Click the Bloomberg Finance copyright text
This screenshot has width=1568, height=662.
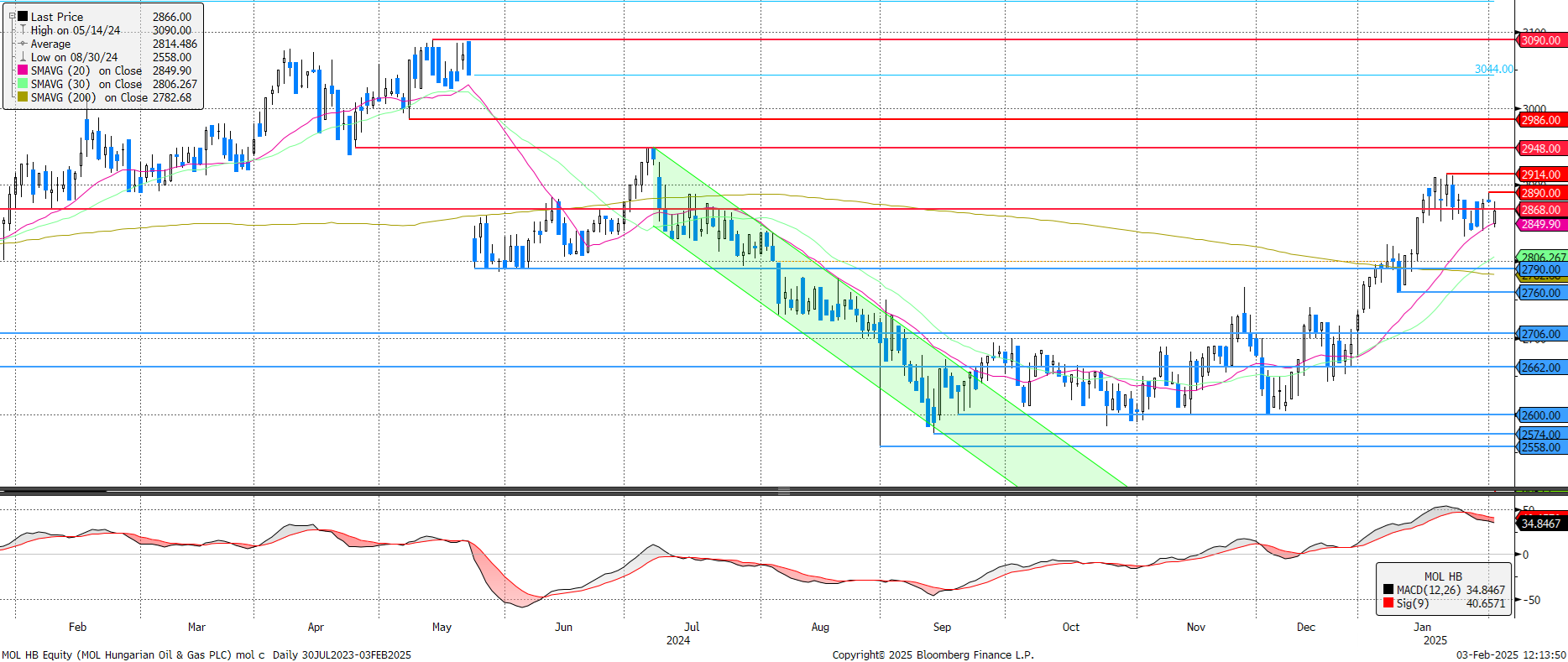(933, 654)
